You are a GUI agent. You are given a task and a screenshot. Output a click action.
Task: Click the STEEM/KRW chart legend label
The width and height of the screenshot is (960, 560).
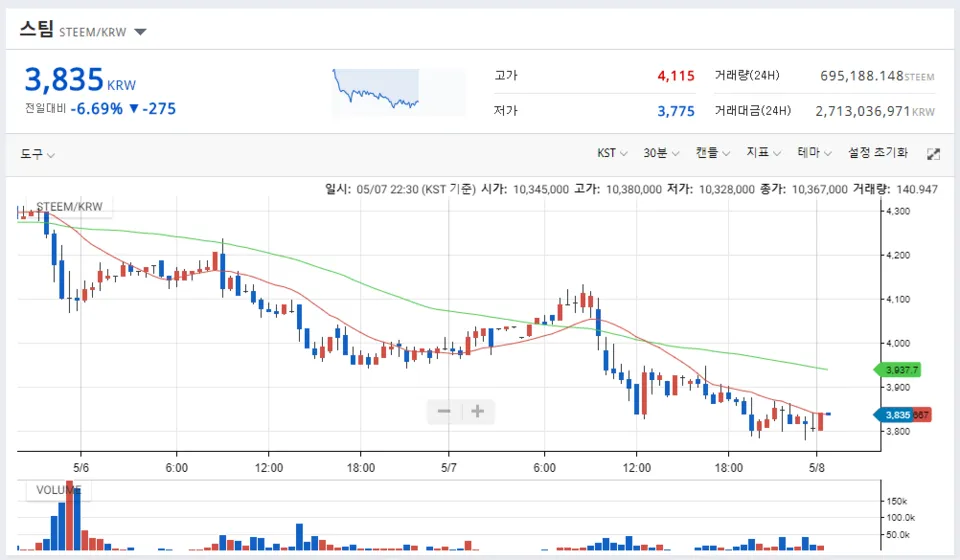(69, 206)
